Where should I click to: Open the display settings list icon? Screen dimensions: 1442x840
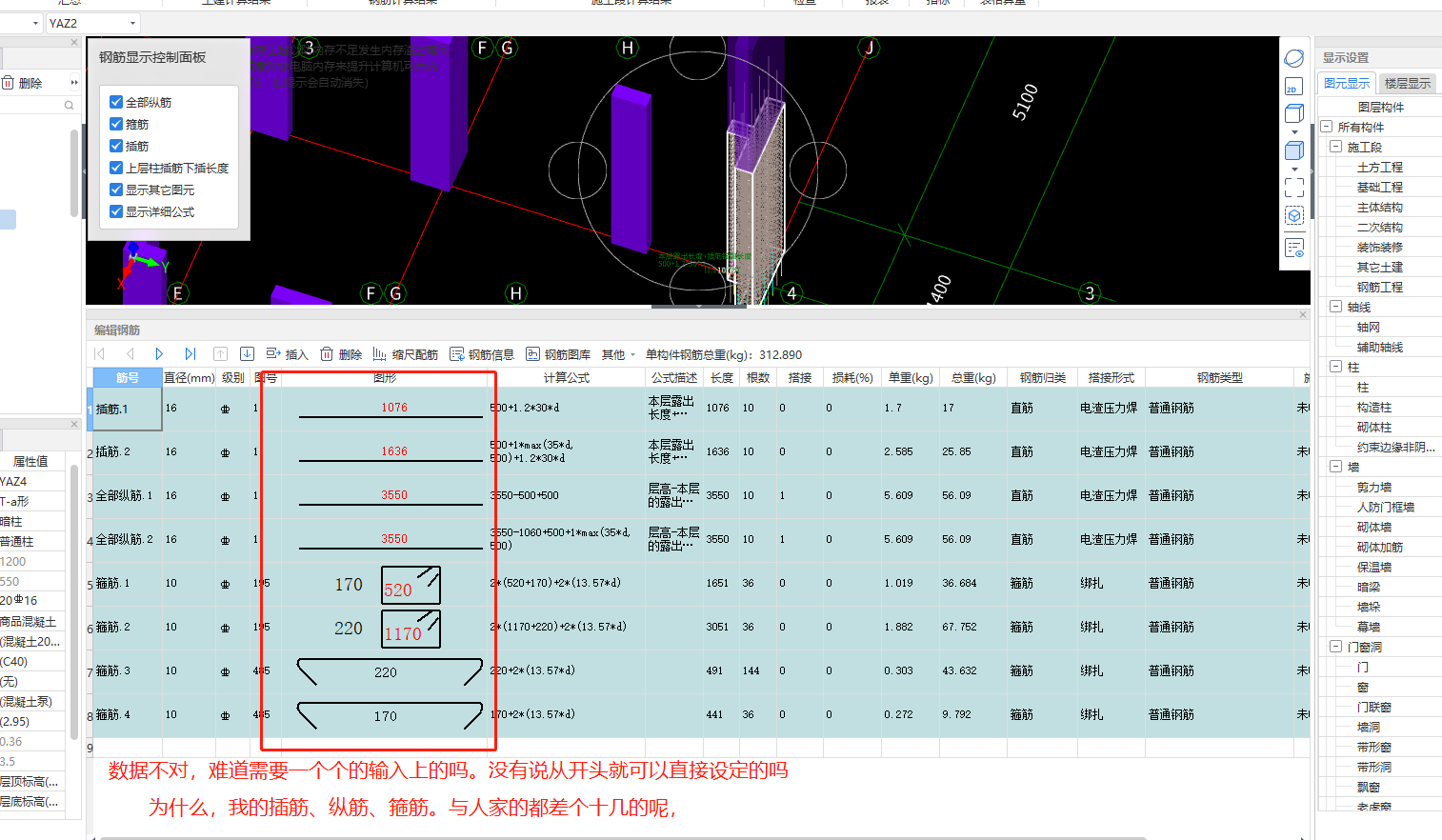point(1294,248)
